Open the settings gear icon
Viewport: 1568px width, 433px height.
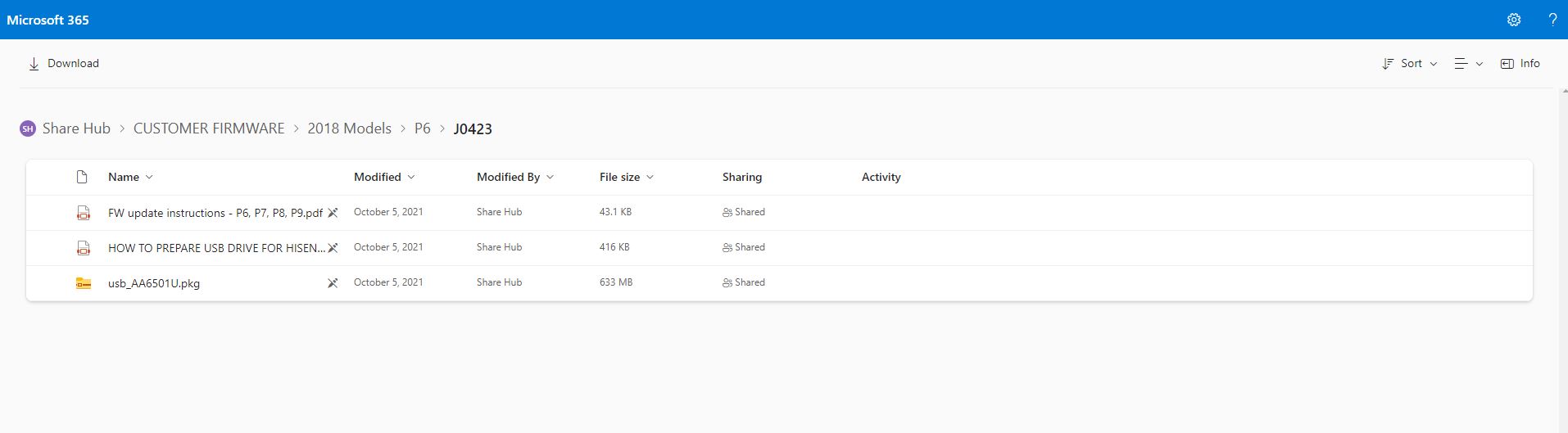[1514, 20]
